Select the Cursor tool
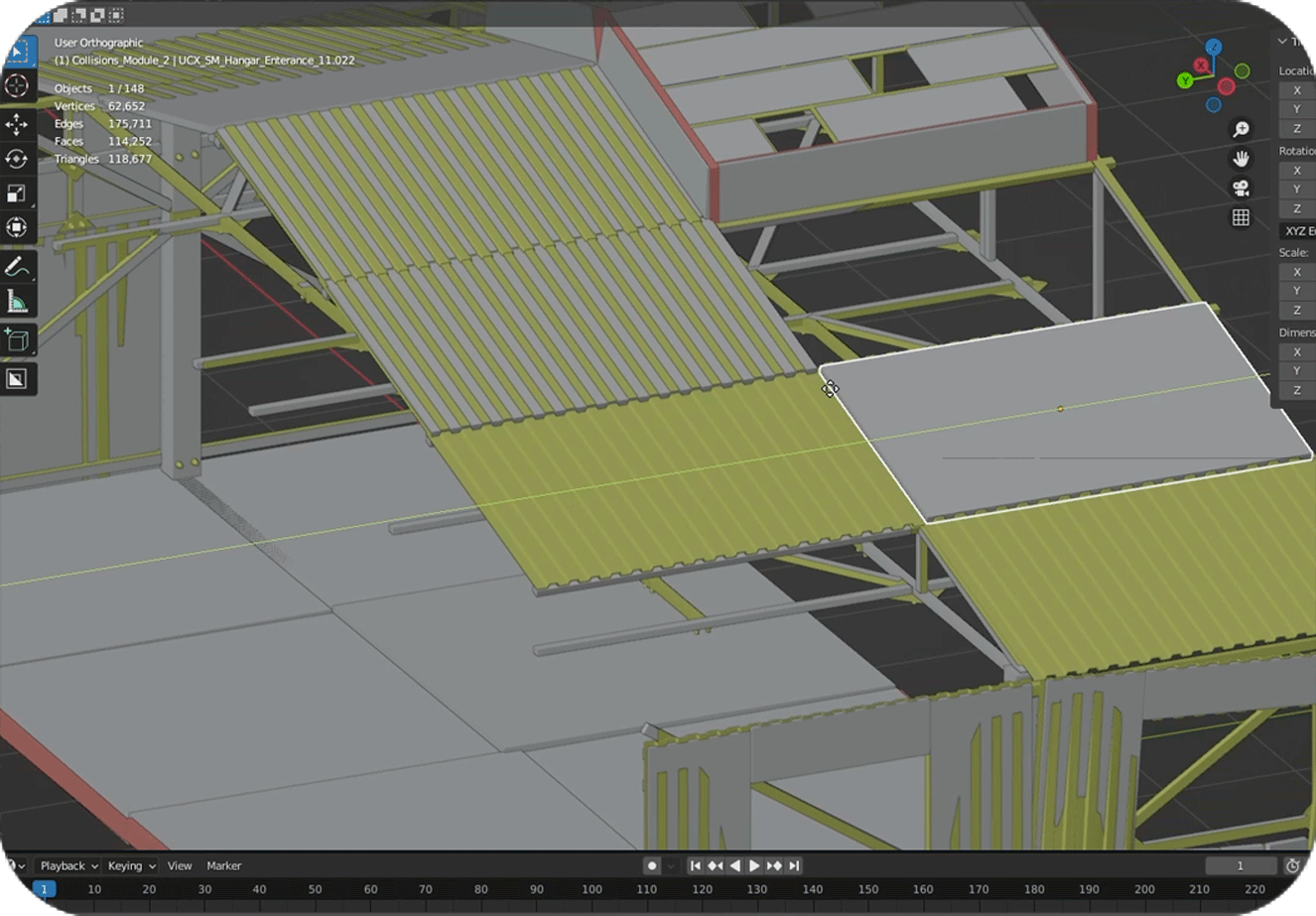This screenshot has width=1316, height=916. pos(16,85)
